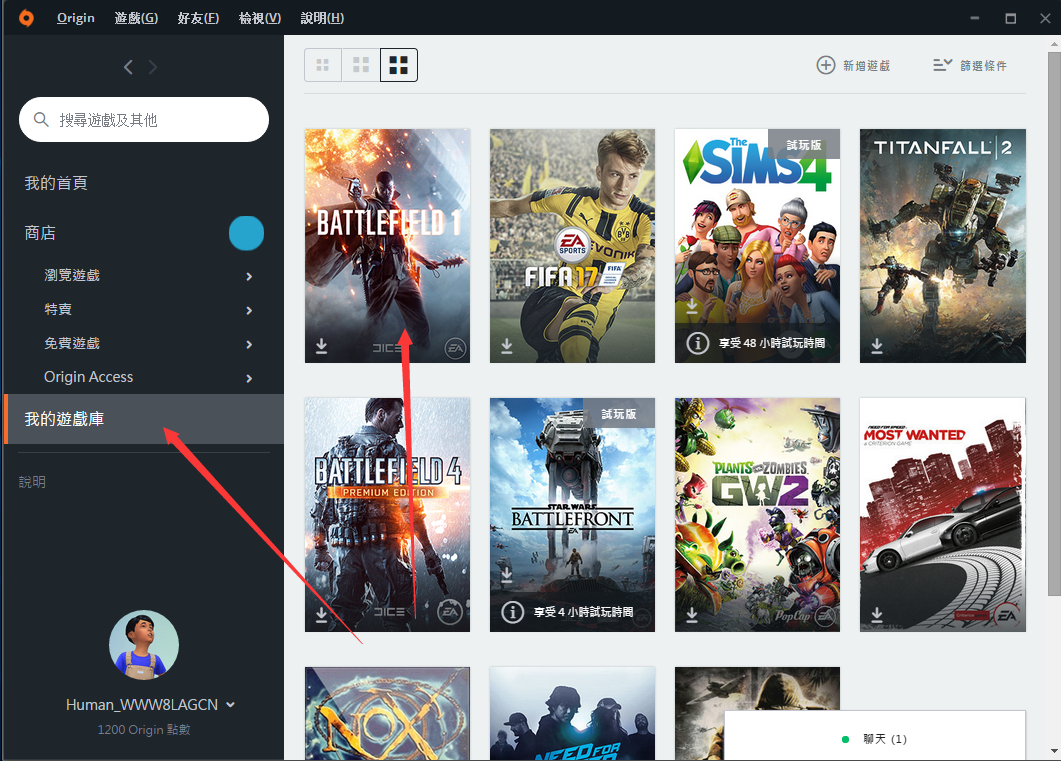
Task: Click the vertical scrollbar thumb of the library
Action: (1054, 323)
